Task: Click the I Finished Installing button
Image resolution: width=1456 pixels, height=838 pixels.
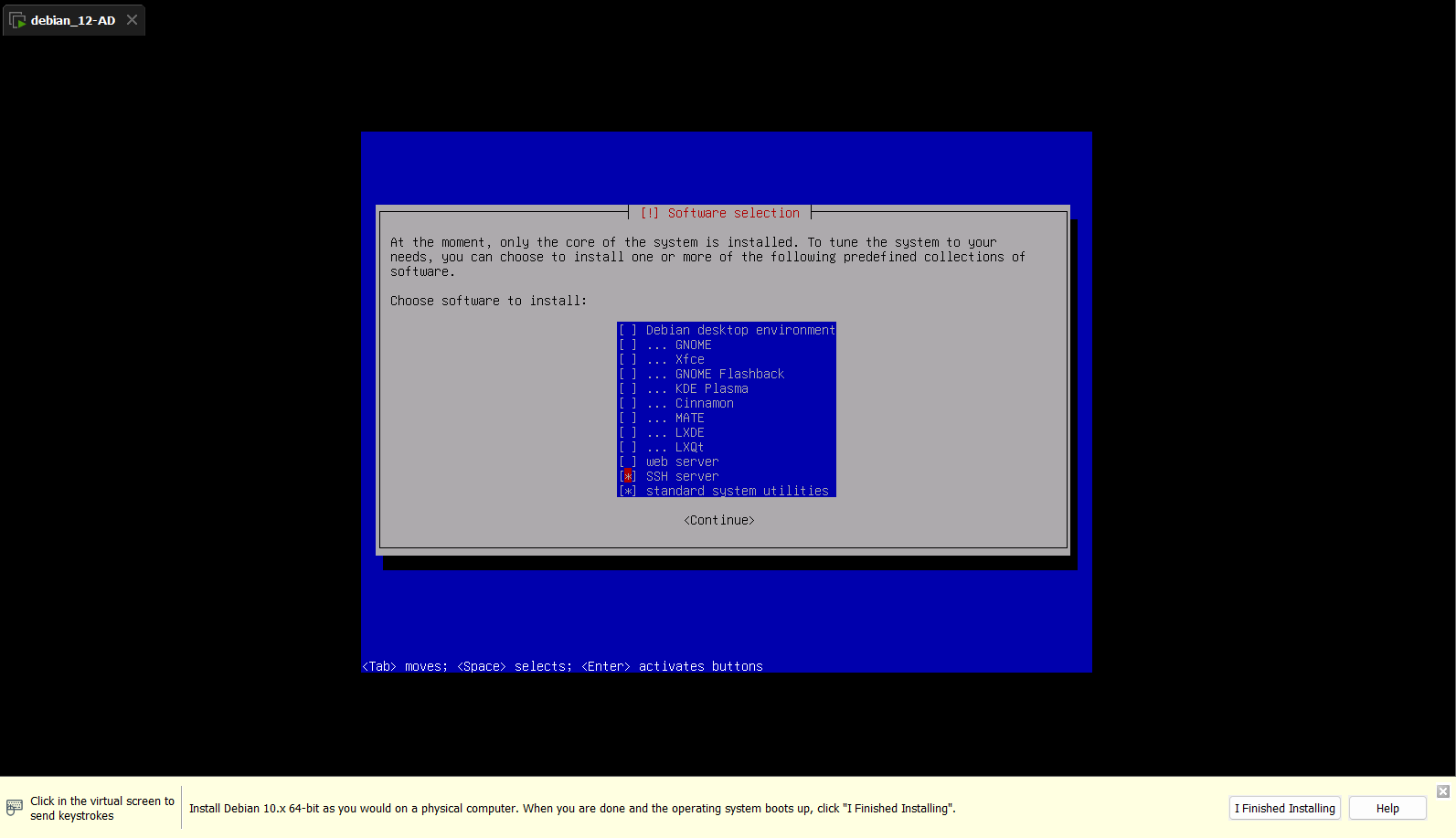Action: coord(1284,808)
